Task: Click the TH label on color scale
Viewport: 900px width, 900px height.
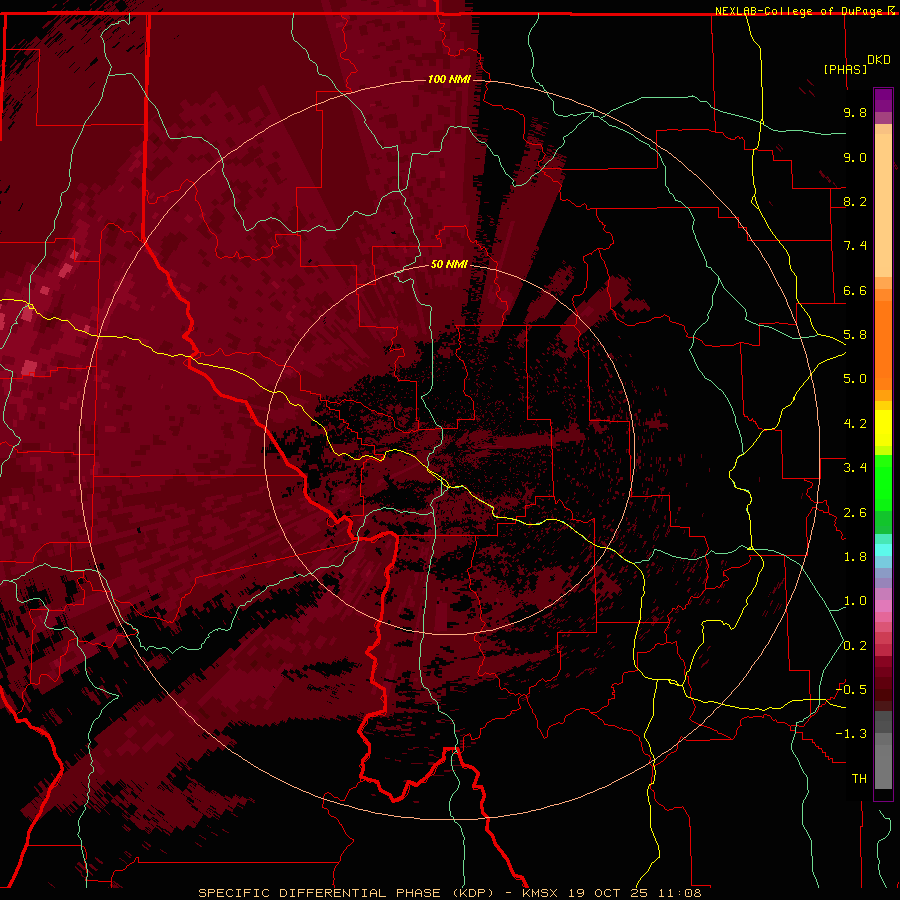Action: 859,779
